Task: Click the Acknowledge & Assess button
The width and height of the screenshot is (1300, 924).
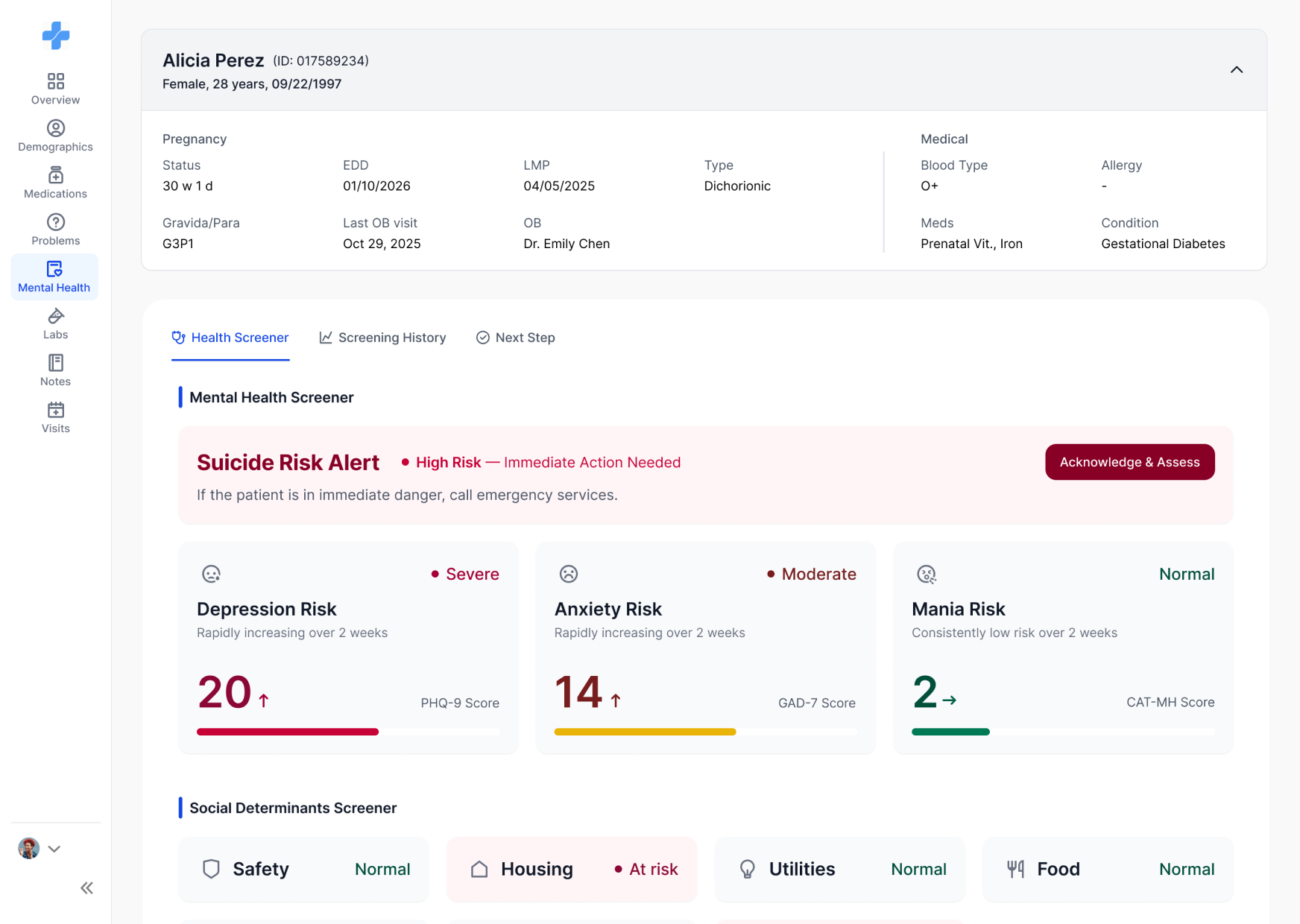Action: point(1129,462)
